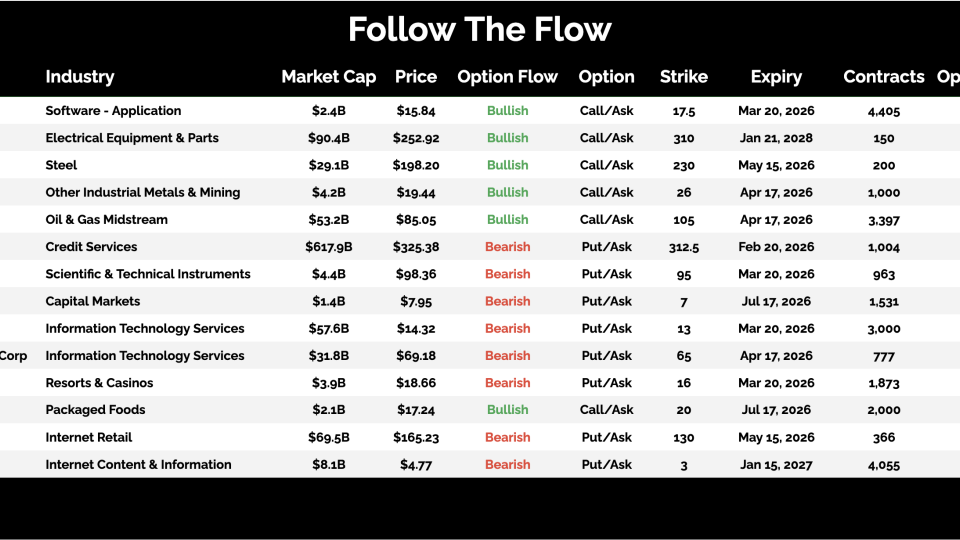Open the Electrical Equipment & Parts entry
The height and width of the screenshot is (540, 960).
pos(132,138)
